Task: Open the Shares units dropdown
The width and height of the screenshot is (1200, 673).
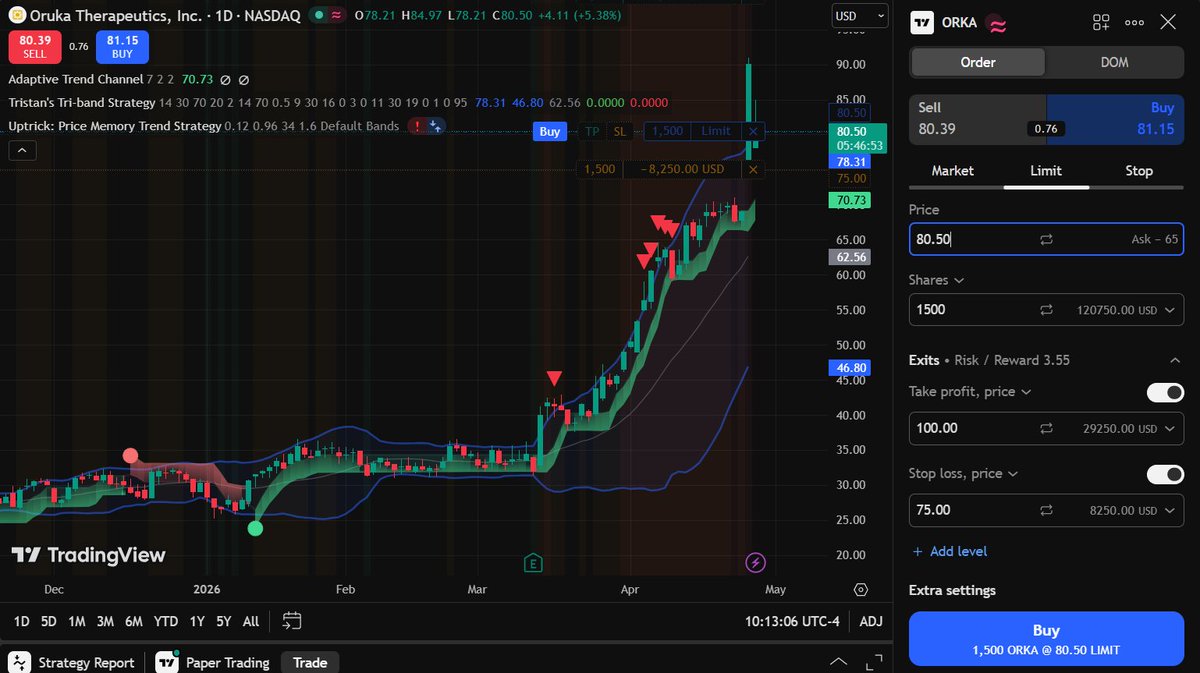Action: 936,280
